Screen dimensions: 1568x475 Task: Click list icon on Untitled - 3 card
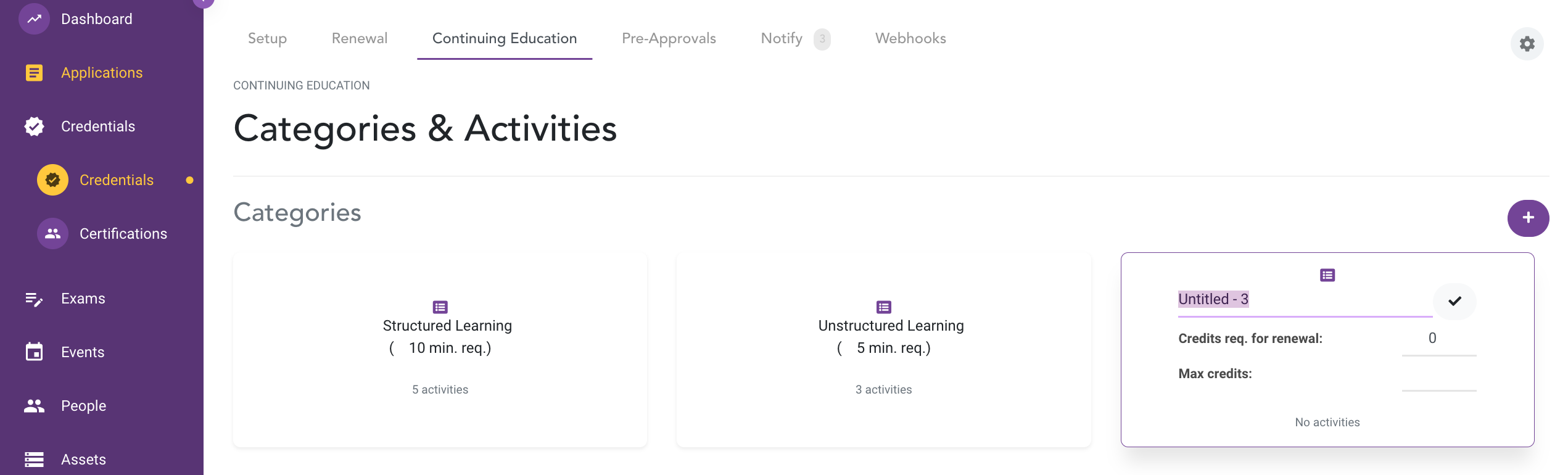click(x=1327, y=275)
